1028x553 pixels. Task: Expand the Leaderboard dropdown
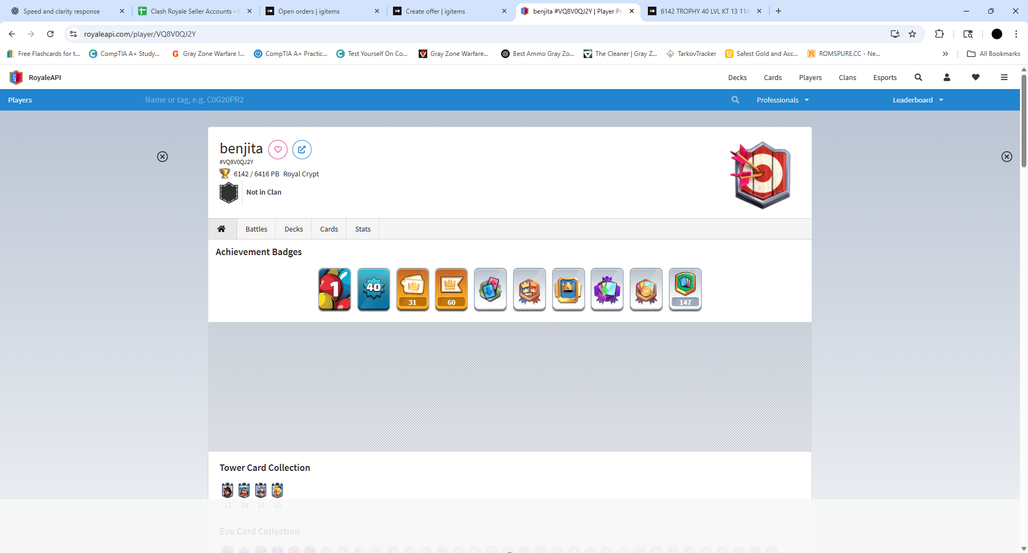[x=918, y=100]
